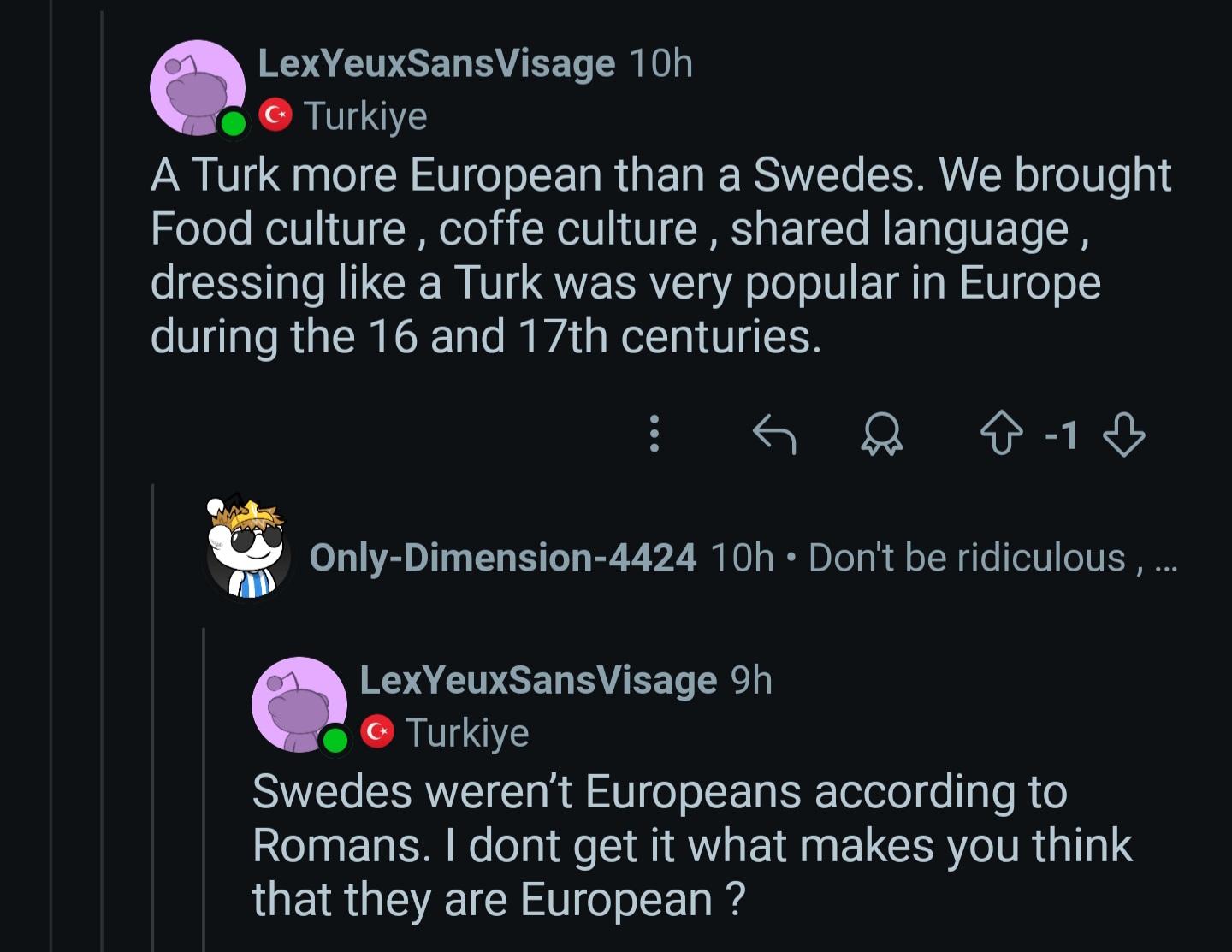
Task: Open the LexYeuxSansVisage avatar on the 9h reply
Action: tap(299, 705)
